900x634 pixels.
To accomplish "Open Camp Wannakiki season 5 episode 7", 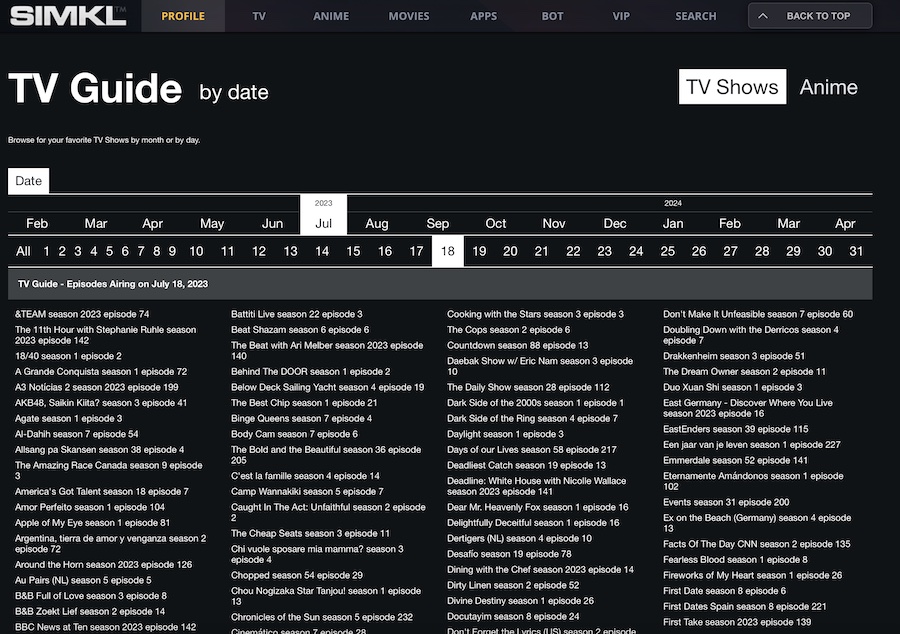I will coord(307,491).
